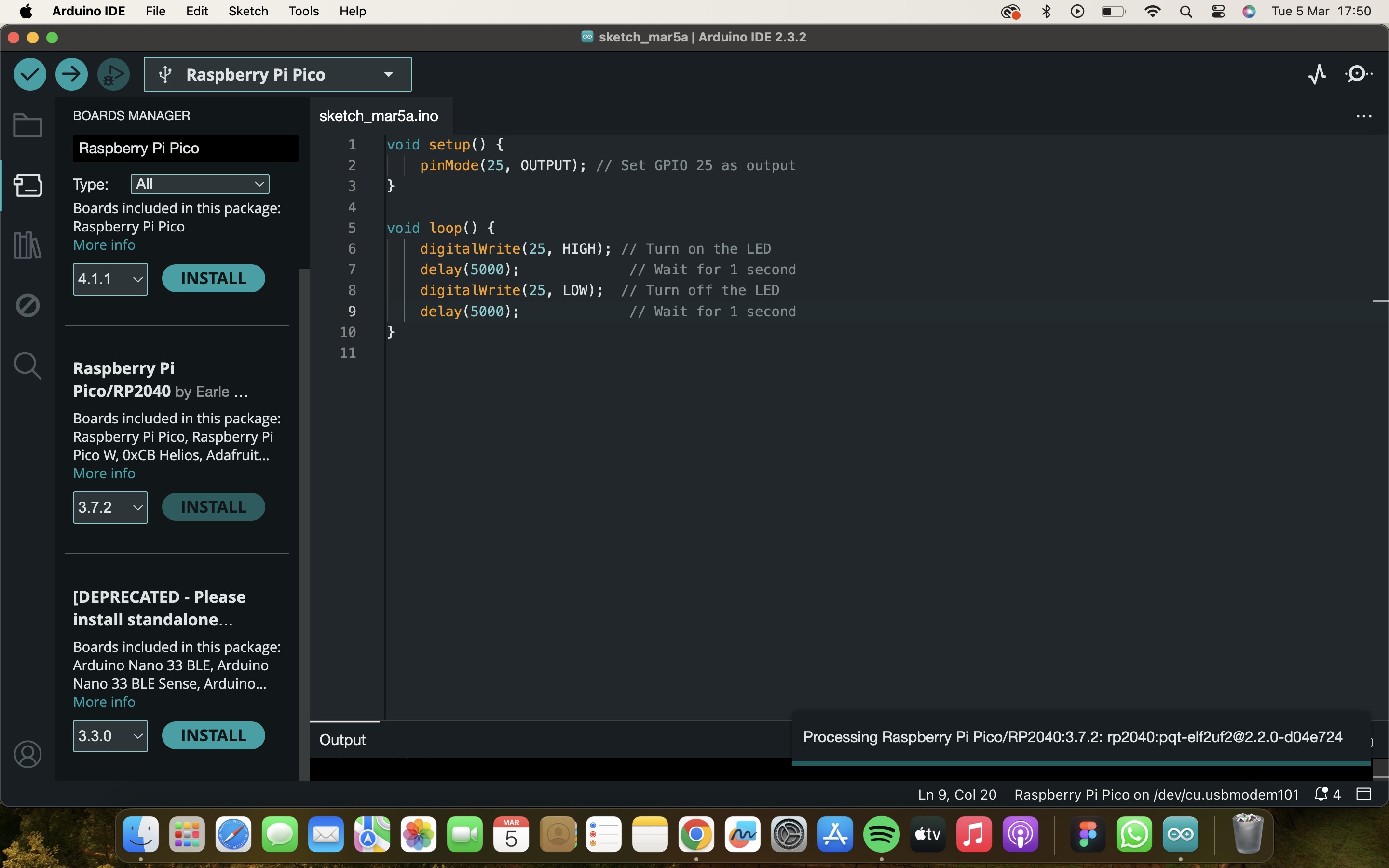Image resolution: width=1389 pixels, height=868 pixels.
Task: Open the File menu
Action: point(156,12)
